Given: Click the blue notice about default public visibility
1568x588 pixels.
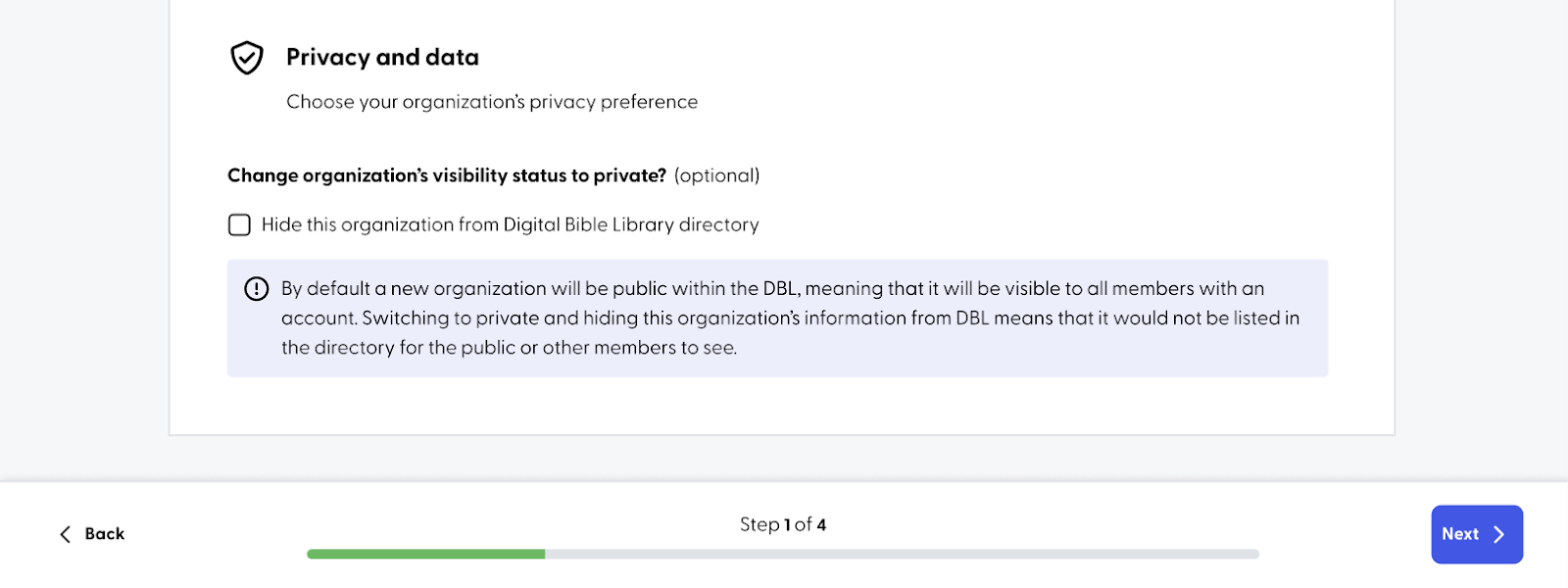Looking at the screenshot, I should point(777,318).
